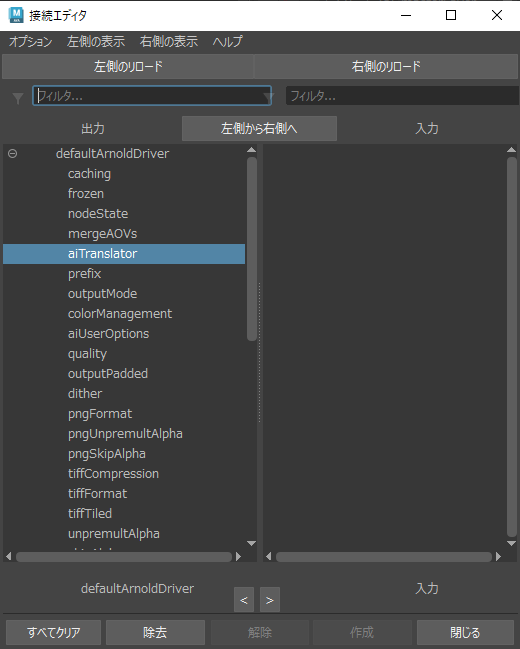Click the right list vertical scrollbar thumb
This screenshot has width=520, height=649.
(512, 347)
